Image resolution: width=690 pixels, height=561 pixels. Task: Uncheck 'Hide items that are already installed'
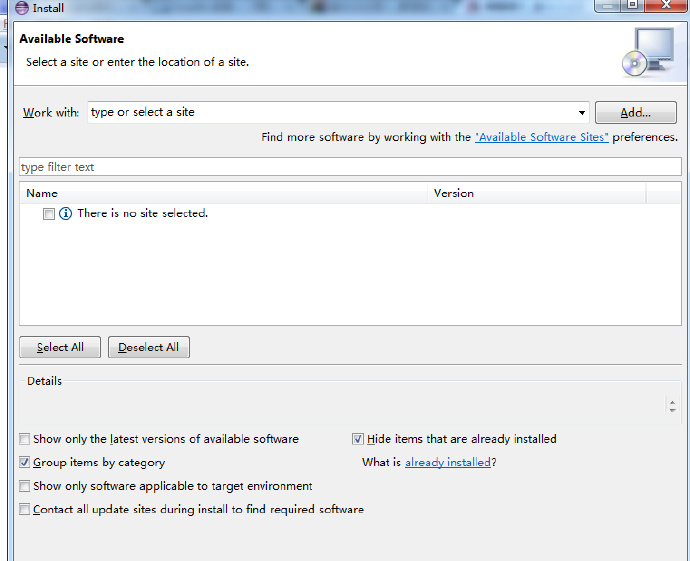pyautogui.click(x=358, y=439)
